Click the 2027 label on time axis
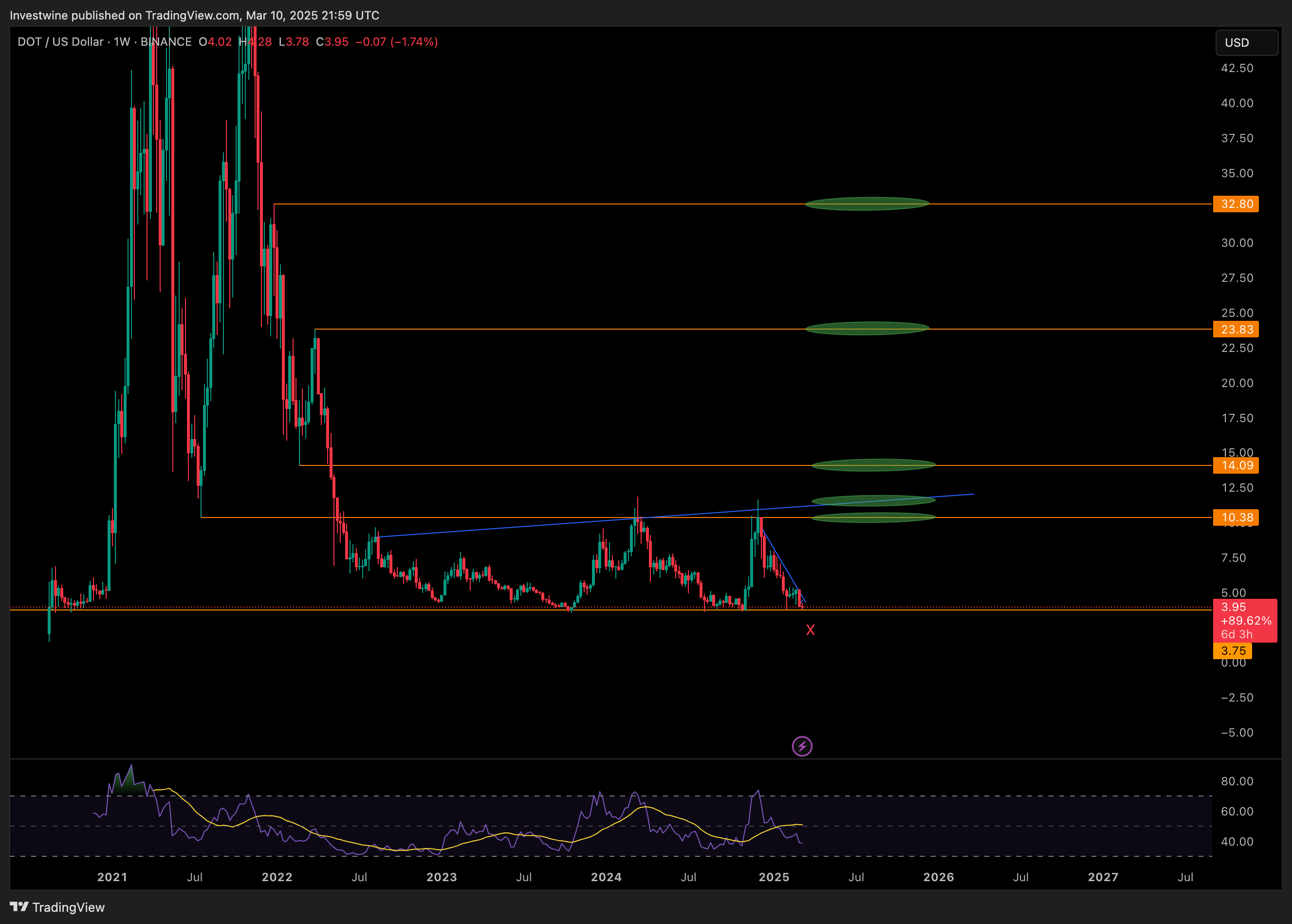Image resolution: width=1292 pixels, height=924 pixels. pyautogui.click(x=1103, y=877)
